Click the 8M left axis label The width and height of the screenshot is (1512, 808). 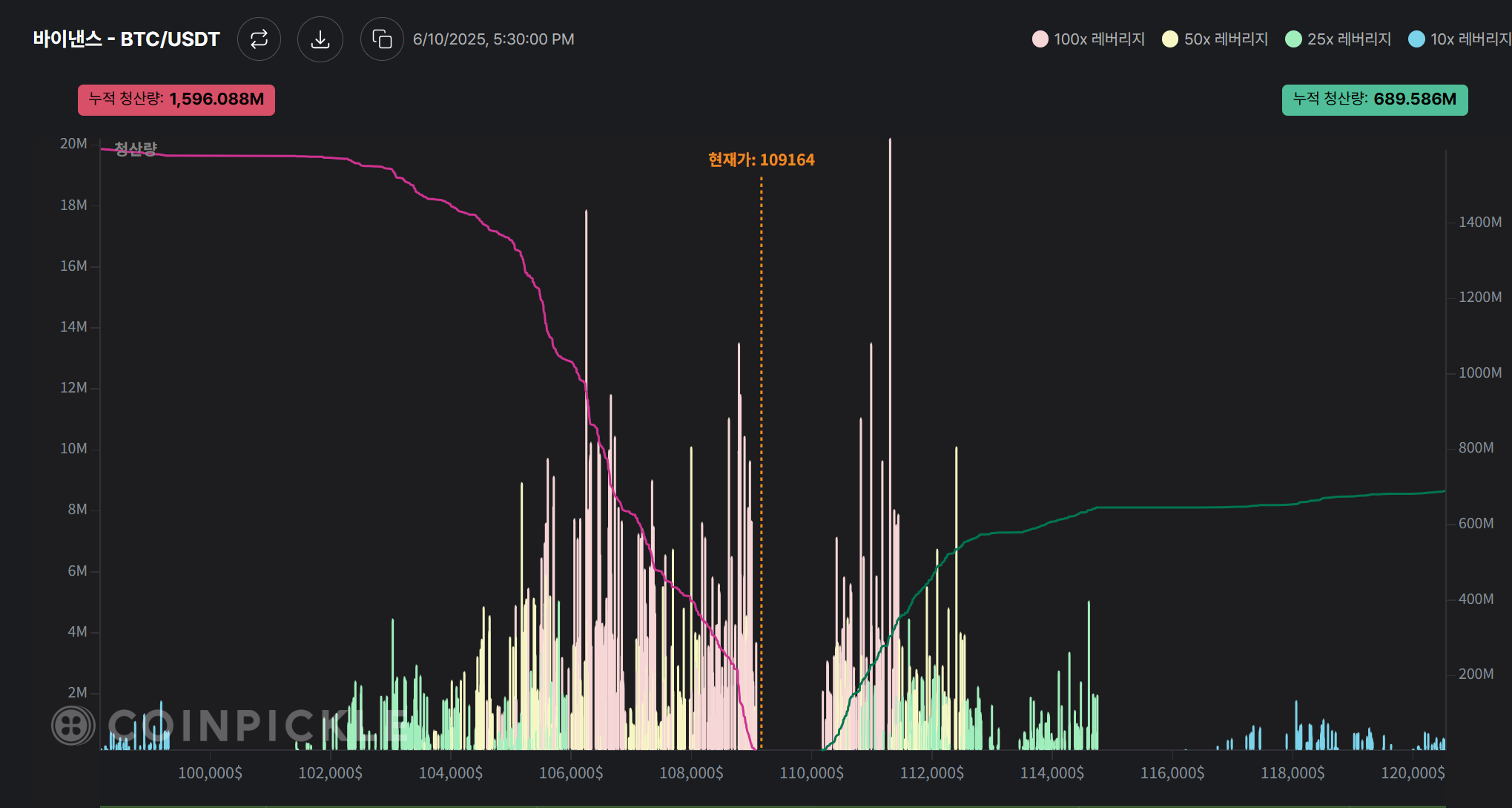click(x=77, y=509)
